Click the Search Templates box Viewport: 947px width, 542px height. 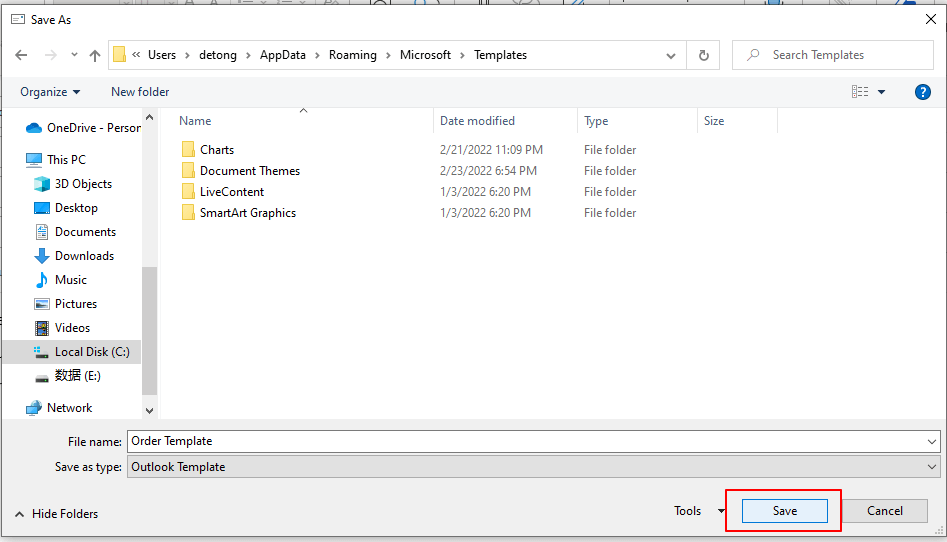(x=833, y=55)
